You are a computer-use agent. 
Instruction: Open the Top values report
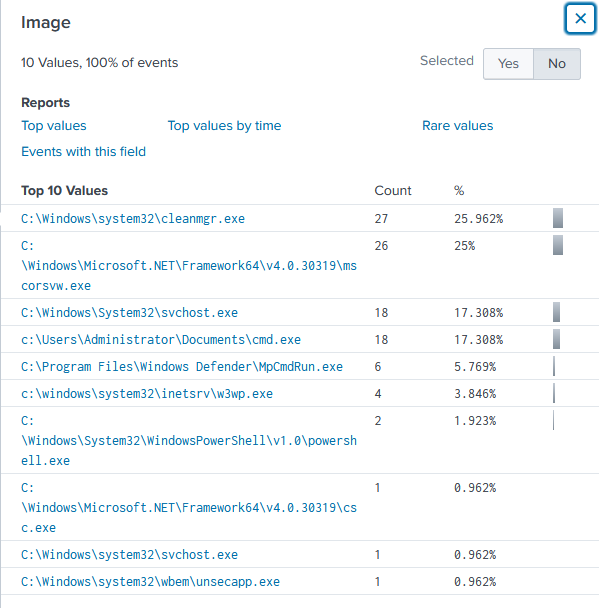tap(54, 126)
